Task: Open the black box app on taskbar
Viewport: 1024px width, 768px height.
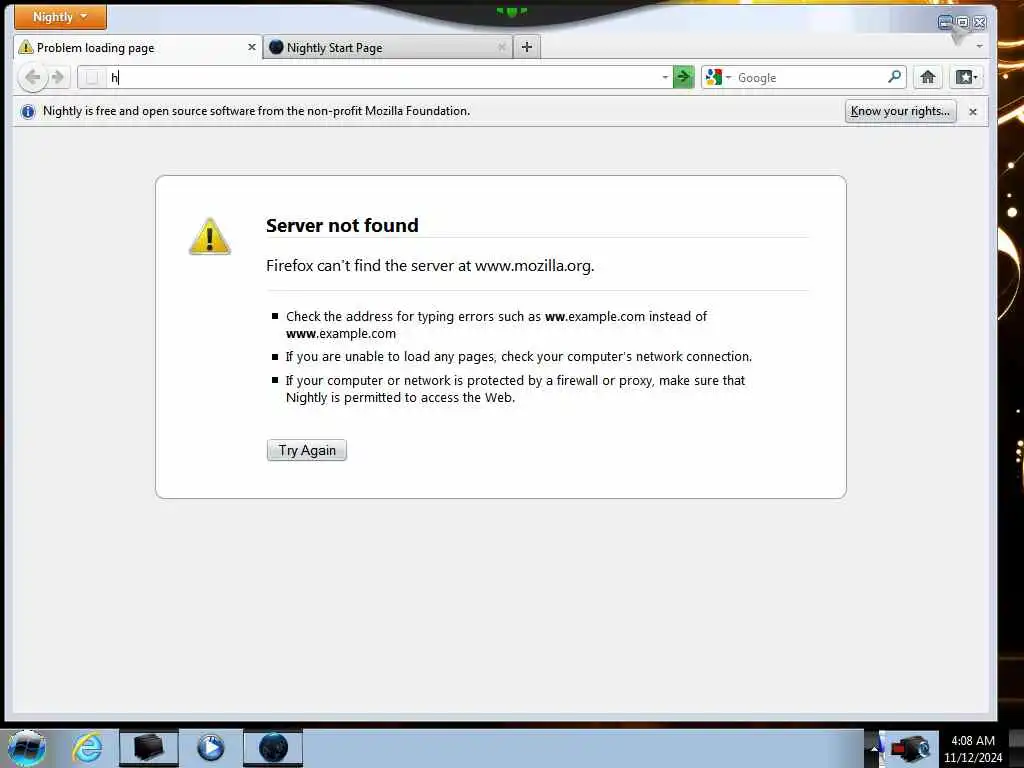Action: 148,748
